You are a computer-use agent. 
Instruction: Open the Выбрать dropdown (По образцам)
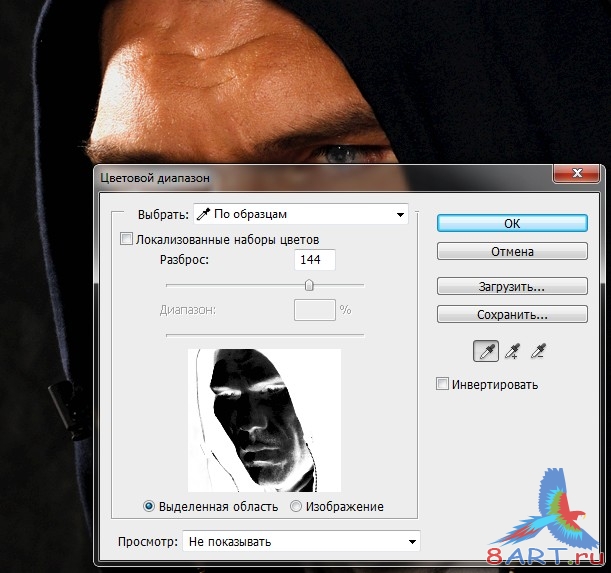pos(301,214)
